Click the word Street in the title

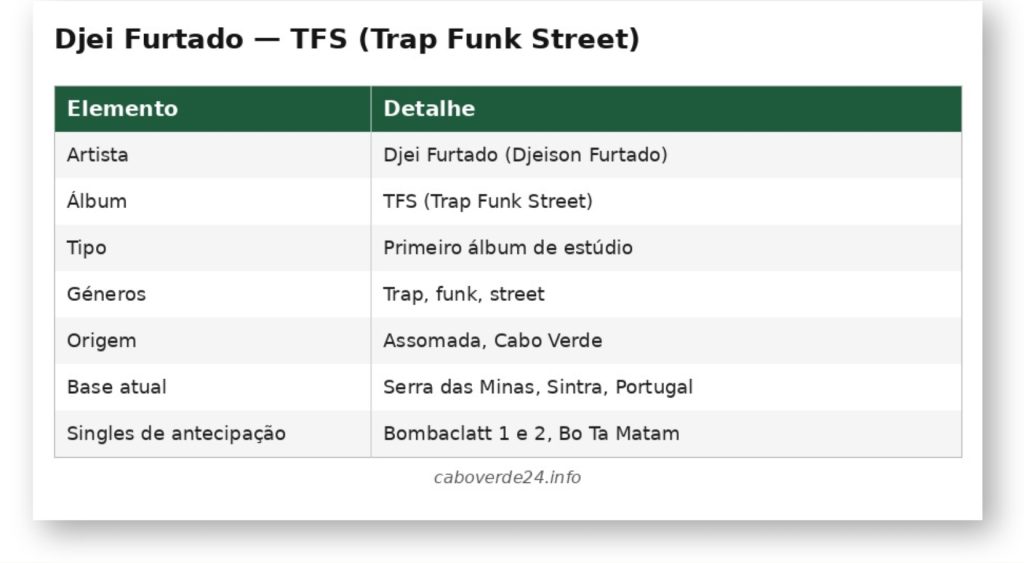point(585,39)
